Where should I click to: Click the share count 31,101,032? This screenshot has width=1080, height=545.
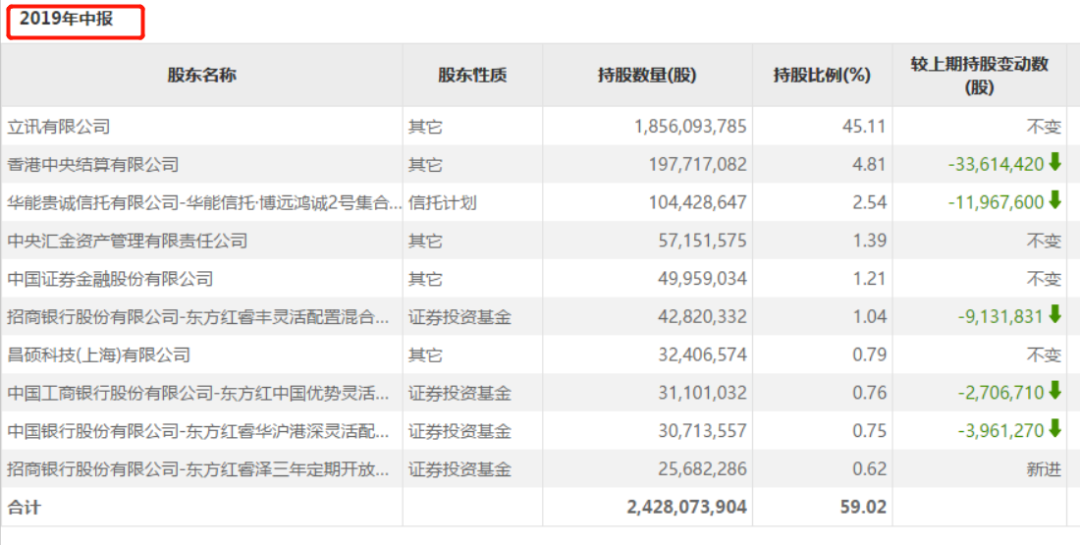tap(703, 393)
